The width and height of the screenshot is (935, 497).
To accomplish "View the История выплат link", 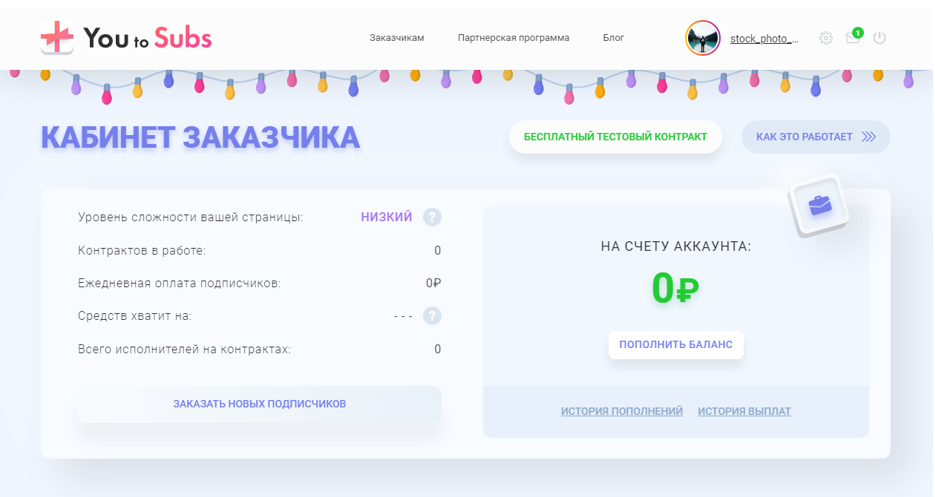I will 744,411.
